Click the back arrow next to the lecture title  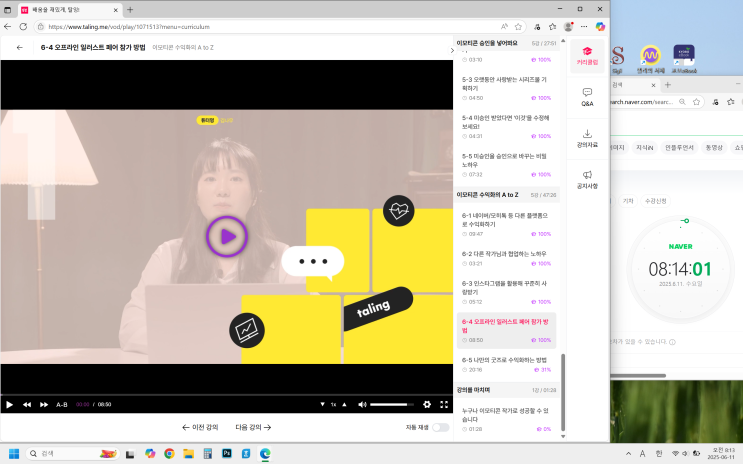pos(19,47)
